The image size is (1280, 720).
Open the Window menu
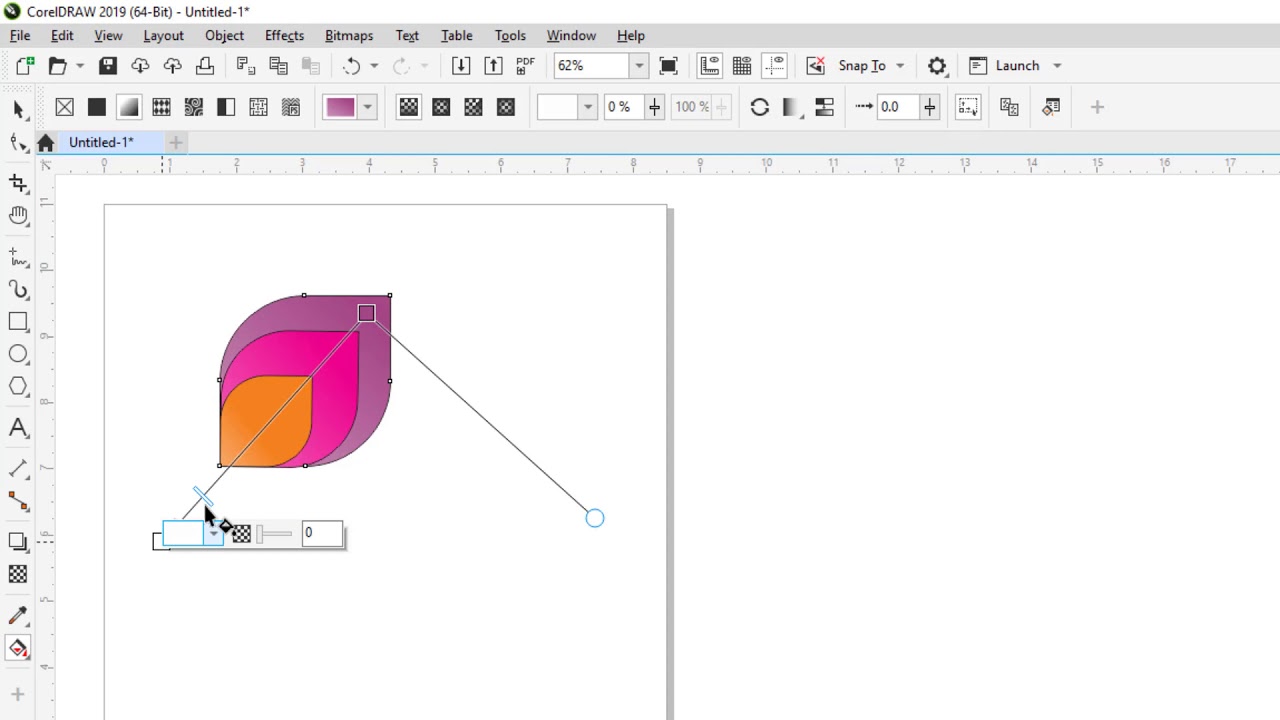tap(571, 35)
